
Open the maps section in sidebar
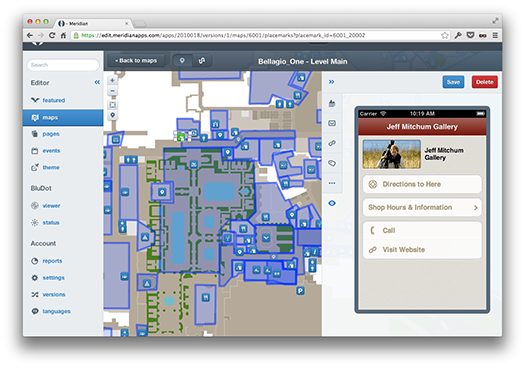coord(63,118)
